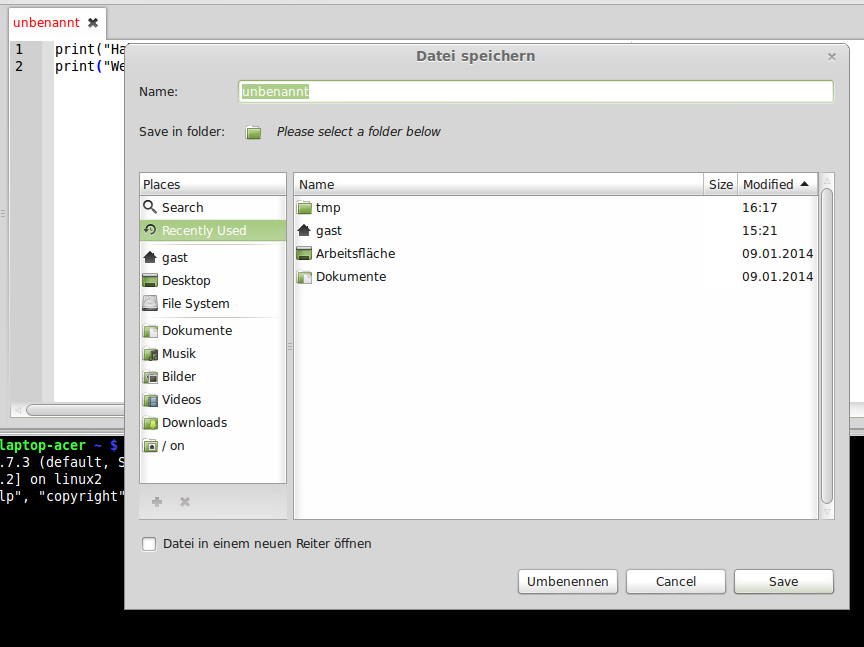This screenshot has width=864, height=647.
Task: Enable 'Datei in einem neuen Reiter öffnen' checkbox
Action: pos(150,544)
